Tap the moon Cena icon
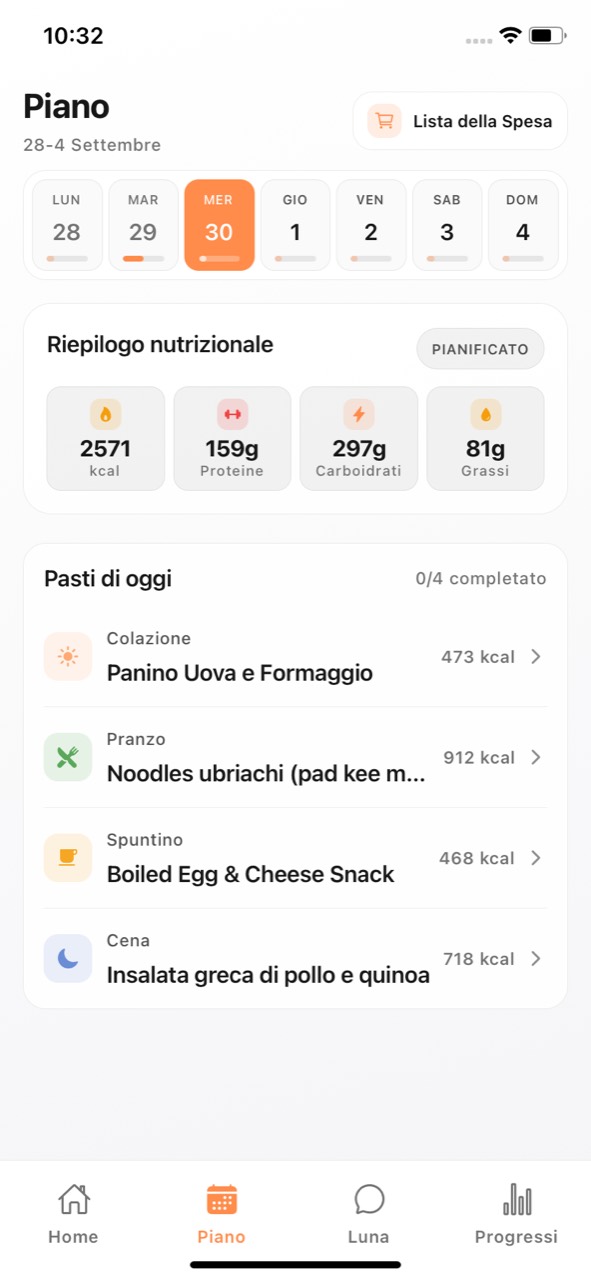591x1280 pixels. click(68, 959)
